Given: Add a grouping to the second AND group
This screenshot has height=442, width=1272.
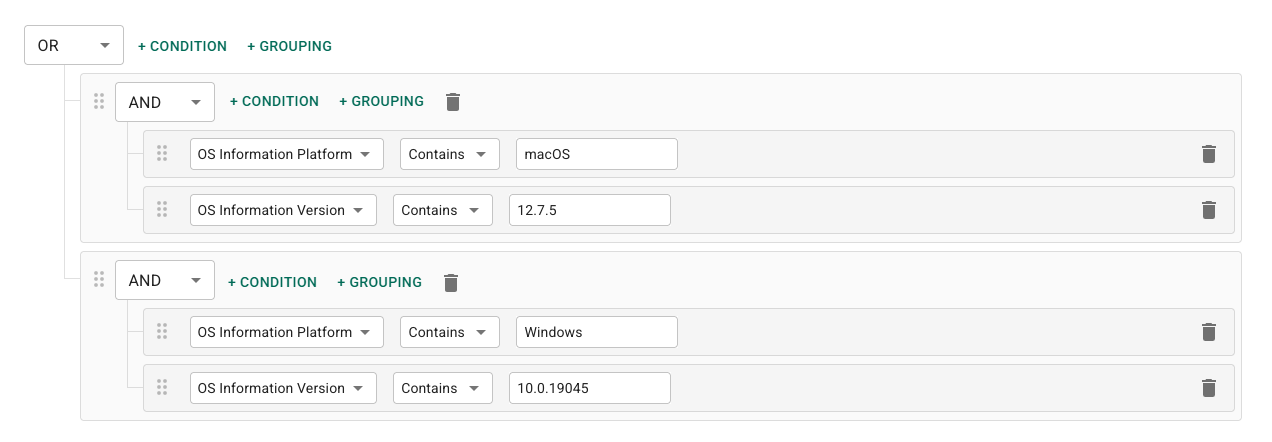Looking at the screenshot, I should coord(379,282).
